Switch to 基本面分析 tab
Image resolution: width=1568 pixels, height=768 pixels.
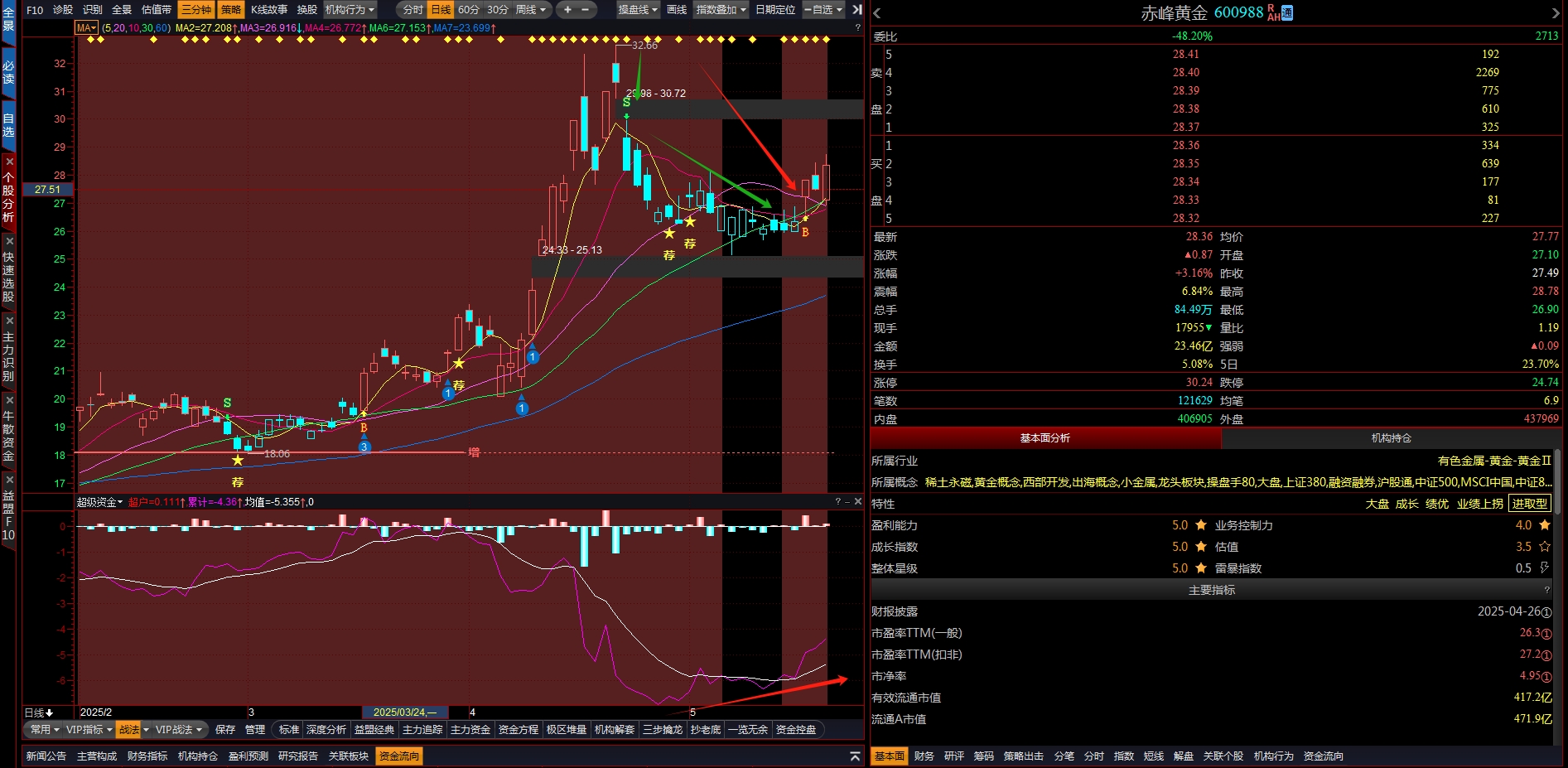(1045, 438)
